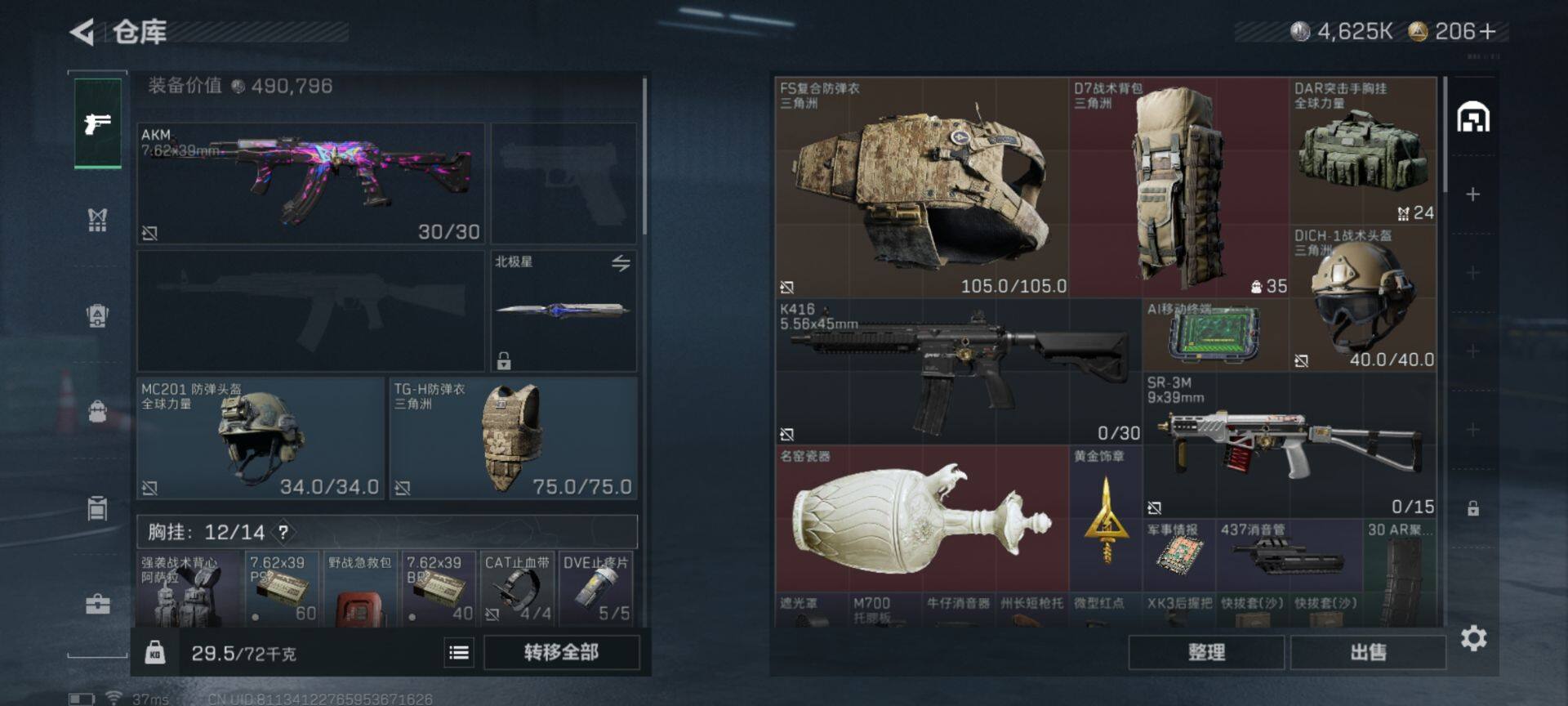The height and width of the screenshot is (706, 1568).
Task: Select the K416 rifle in stash
Action: tap(958, 372)
